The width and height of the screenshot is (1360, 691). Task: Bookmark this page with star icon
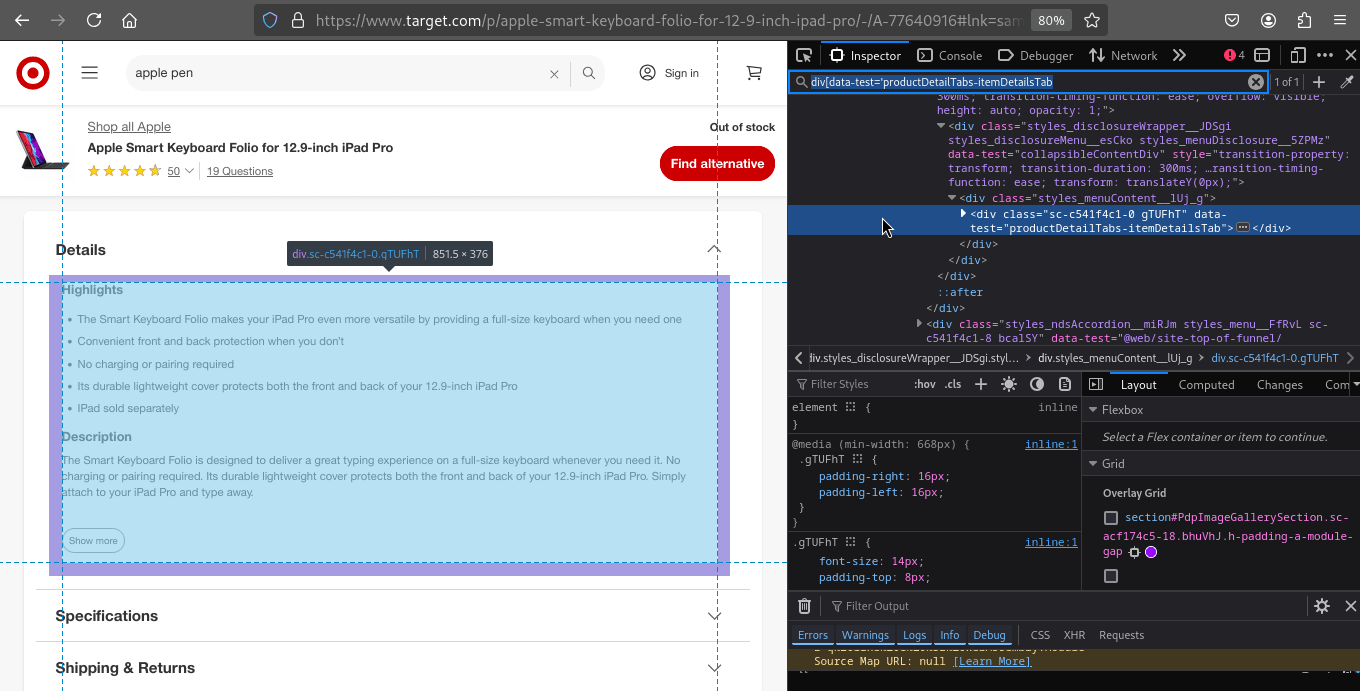[x=1092, y=20]
